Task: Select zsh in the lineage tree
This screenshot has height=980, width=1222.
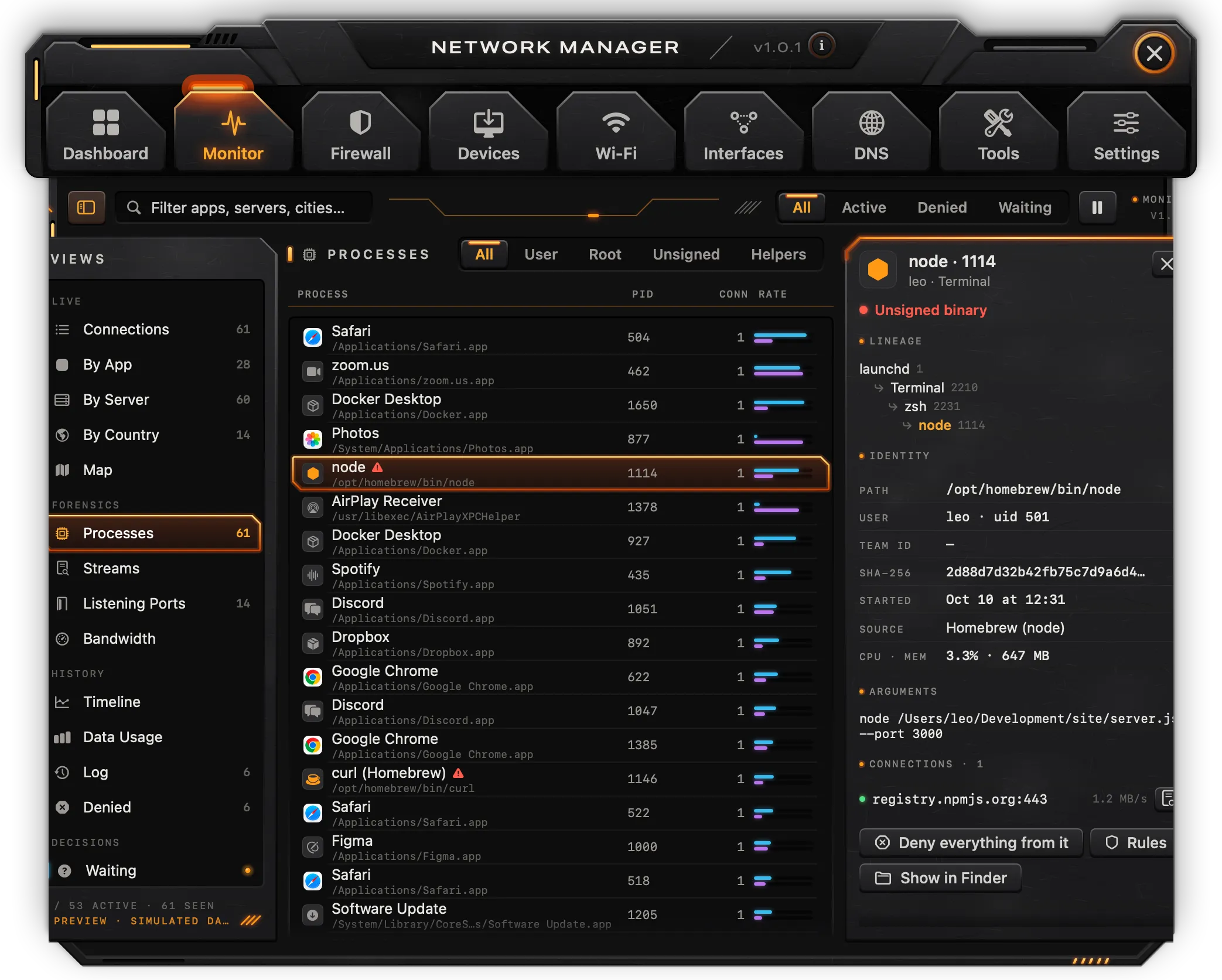Action: [915, 407]
